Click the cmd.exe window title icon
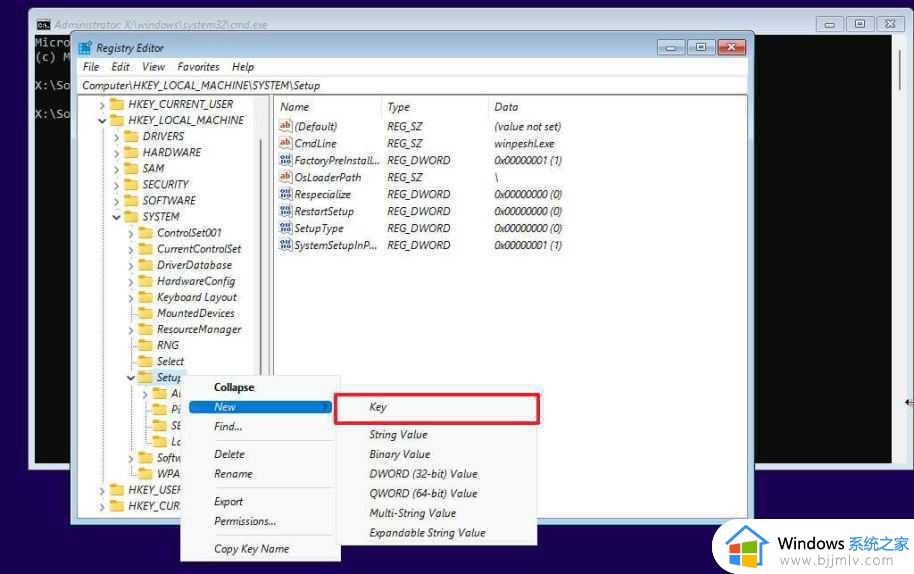The image size is (914, 574). (x=43, y=25)
